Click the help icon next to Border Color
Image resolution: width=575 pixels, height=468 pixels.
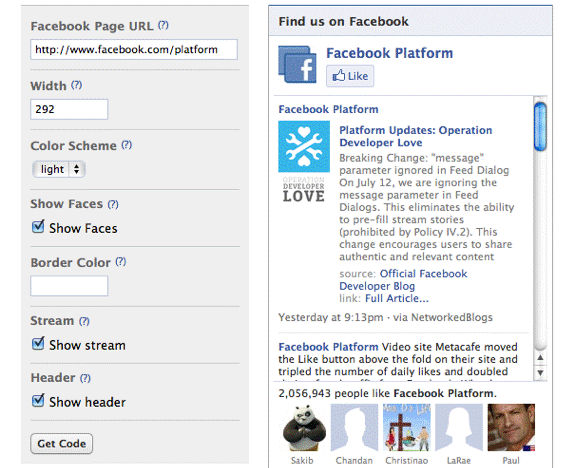click(x=121, y=262)
